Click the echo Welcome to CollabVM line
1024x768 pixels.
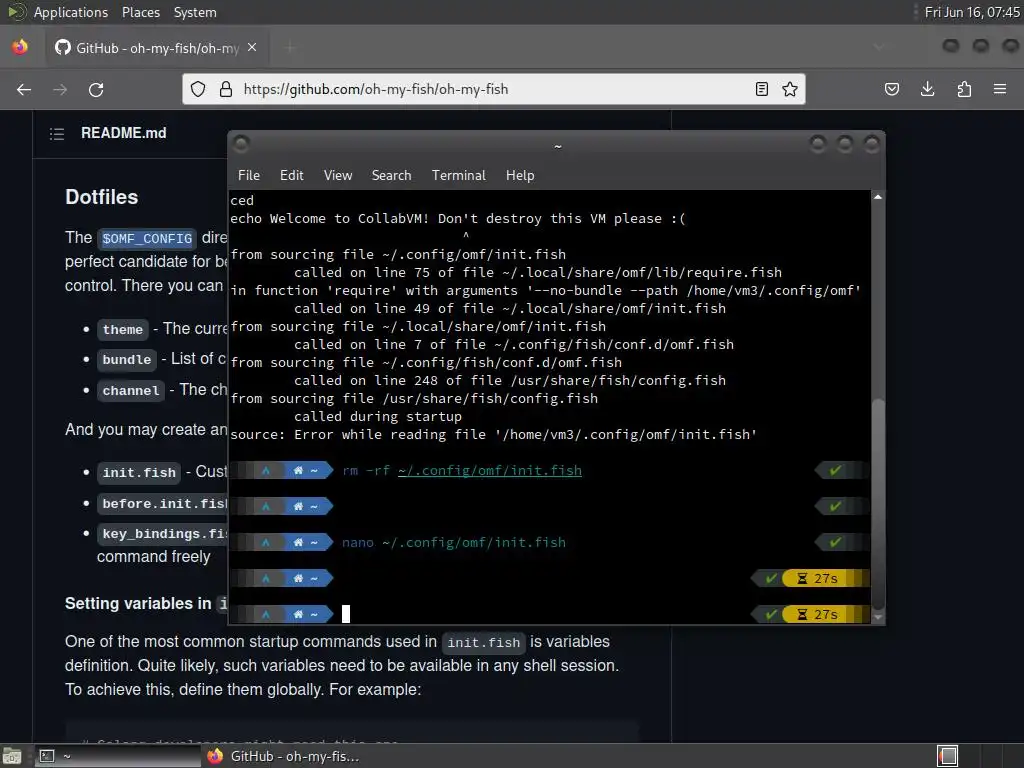tap(458, 219)
